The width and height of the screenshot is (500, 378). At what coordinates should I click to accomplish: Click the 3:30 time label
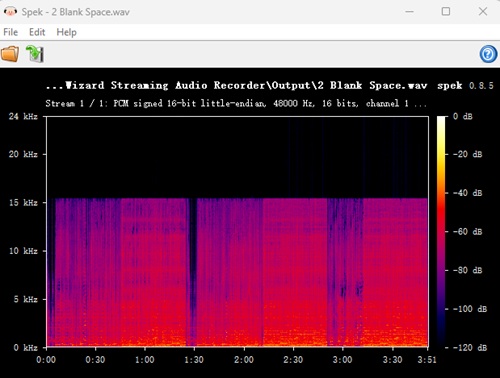pyautogui.click(x=392, y=360)
